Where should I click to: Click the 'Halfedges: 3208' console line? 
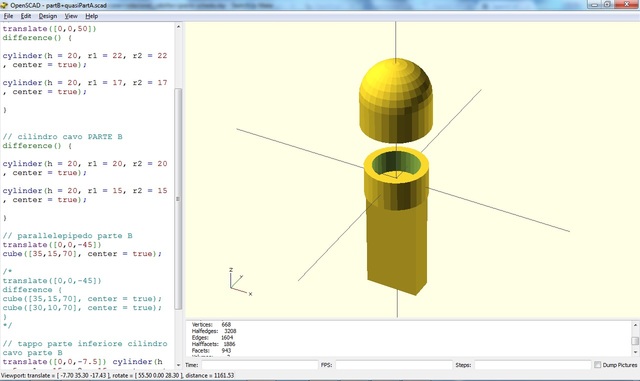(214, 331)
